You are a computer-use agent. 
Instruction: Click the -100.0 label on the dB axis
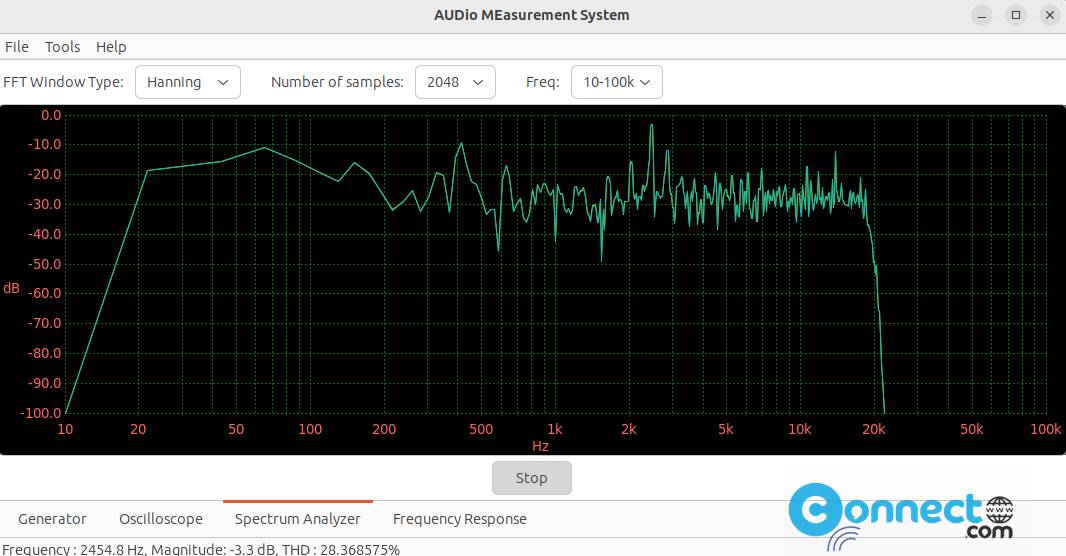point(41,413)
